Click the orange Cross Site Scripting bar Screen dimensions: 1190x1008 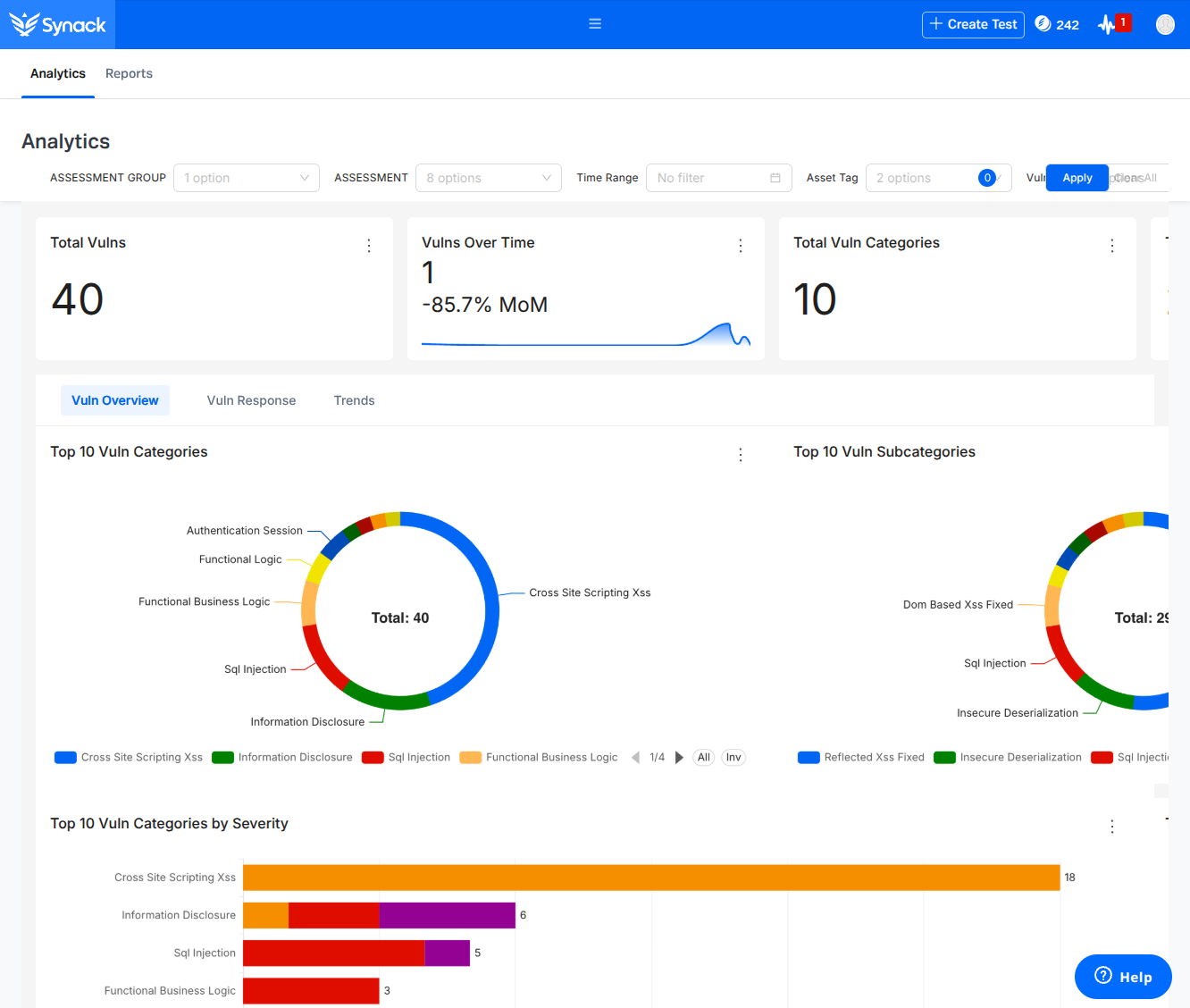pos(651,878)
